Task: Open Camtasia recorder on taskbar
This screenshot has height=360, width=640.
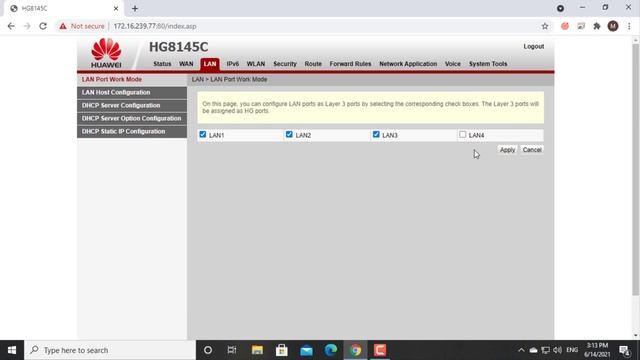Action: (380, 350)
